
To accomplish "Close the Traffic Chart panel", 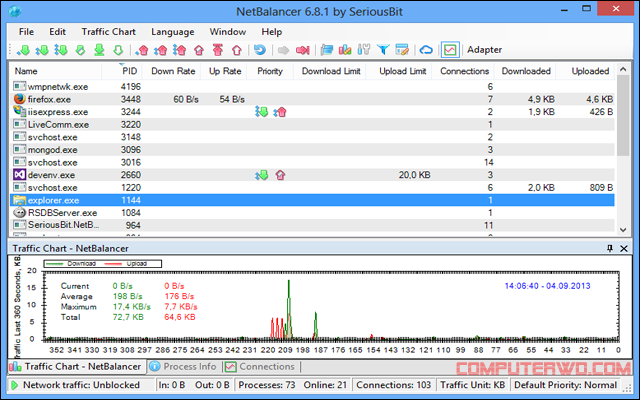I will pos(624,248).
